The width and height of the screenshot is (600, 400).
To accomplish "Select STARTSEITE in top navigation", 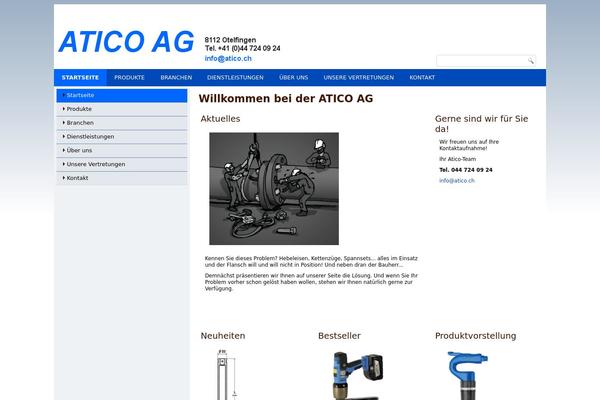I will pyautogui.click(x=80, y=77).
